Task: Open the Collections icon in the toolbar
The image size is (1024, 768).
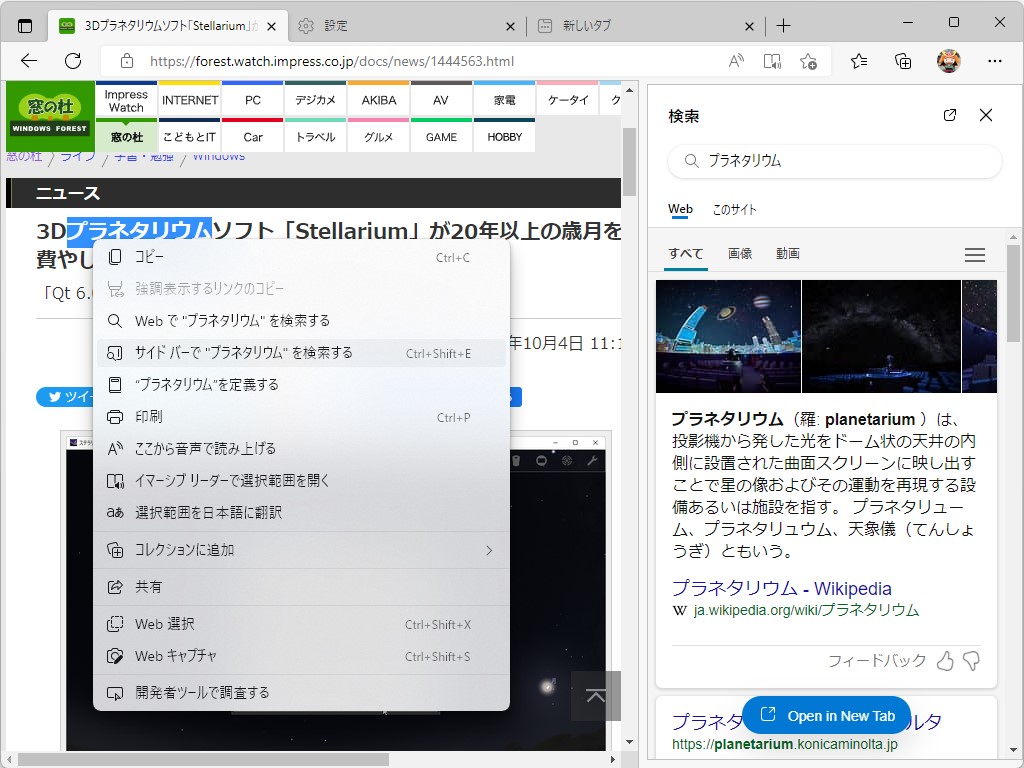Action: click(x=903, y=61)
